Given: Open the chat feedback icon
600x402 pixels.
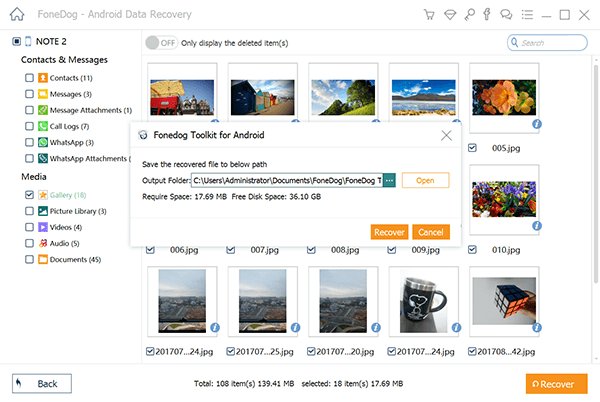Looking at the screenshot, I should pos(506,15).
